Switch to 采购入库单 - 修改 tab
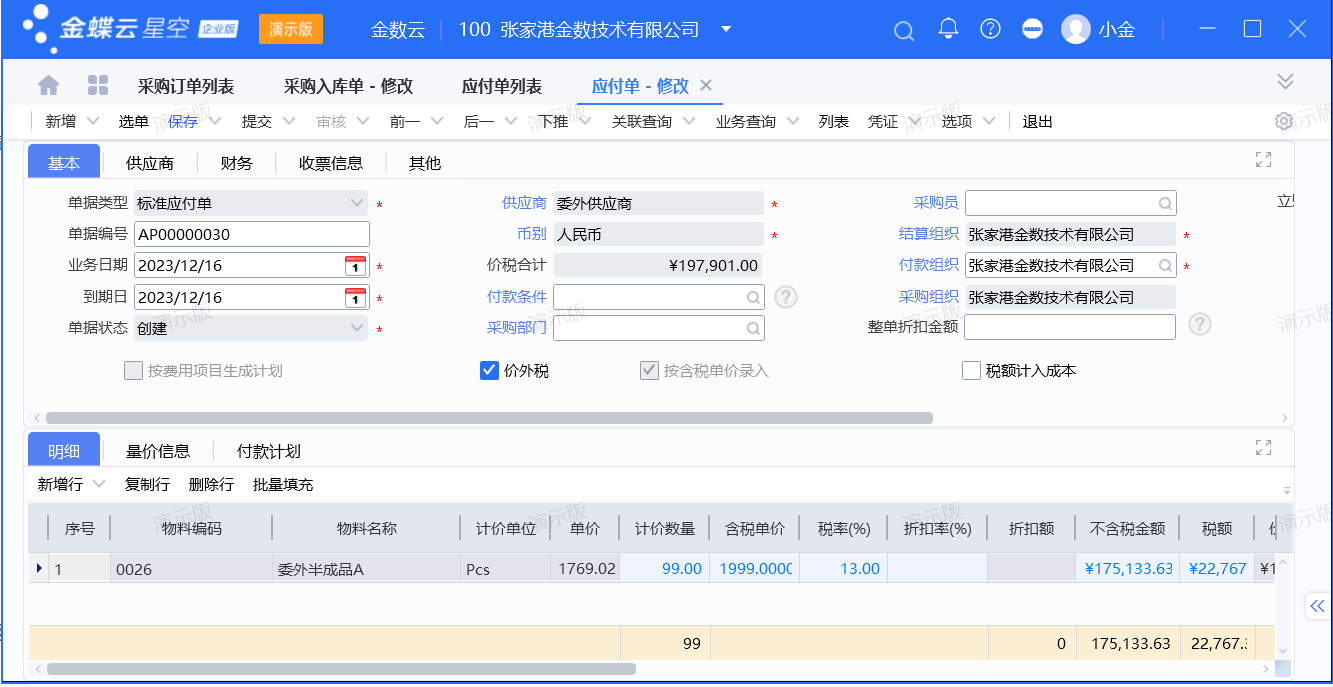1333x687 pixels. [x=348, y=86]
